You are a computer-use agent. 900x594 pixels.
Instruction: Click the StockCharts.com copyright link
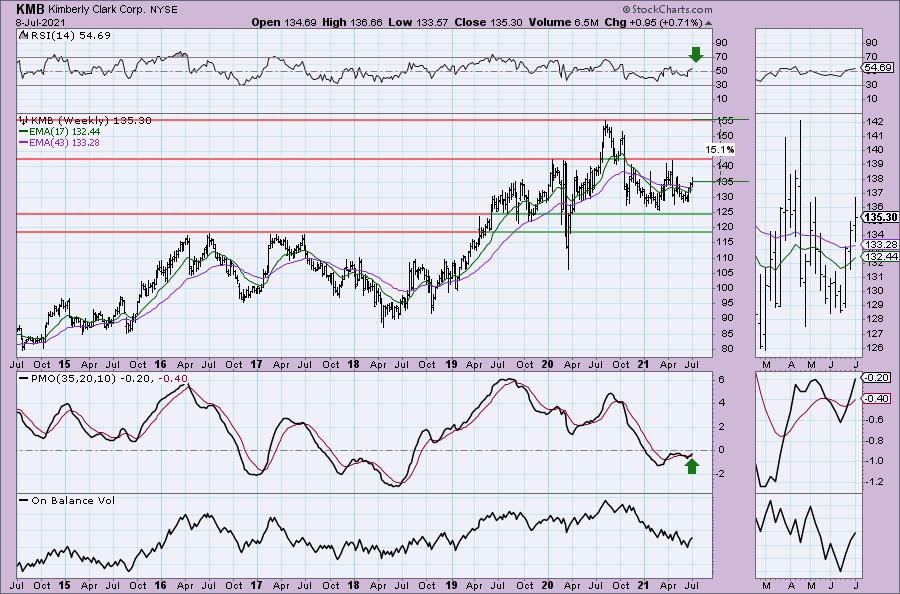coord(667,9)
